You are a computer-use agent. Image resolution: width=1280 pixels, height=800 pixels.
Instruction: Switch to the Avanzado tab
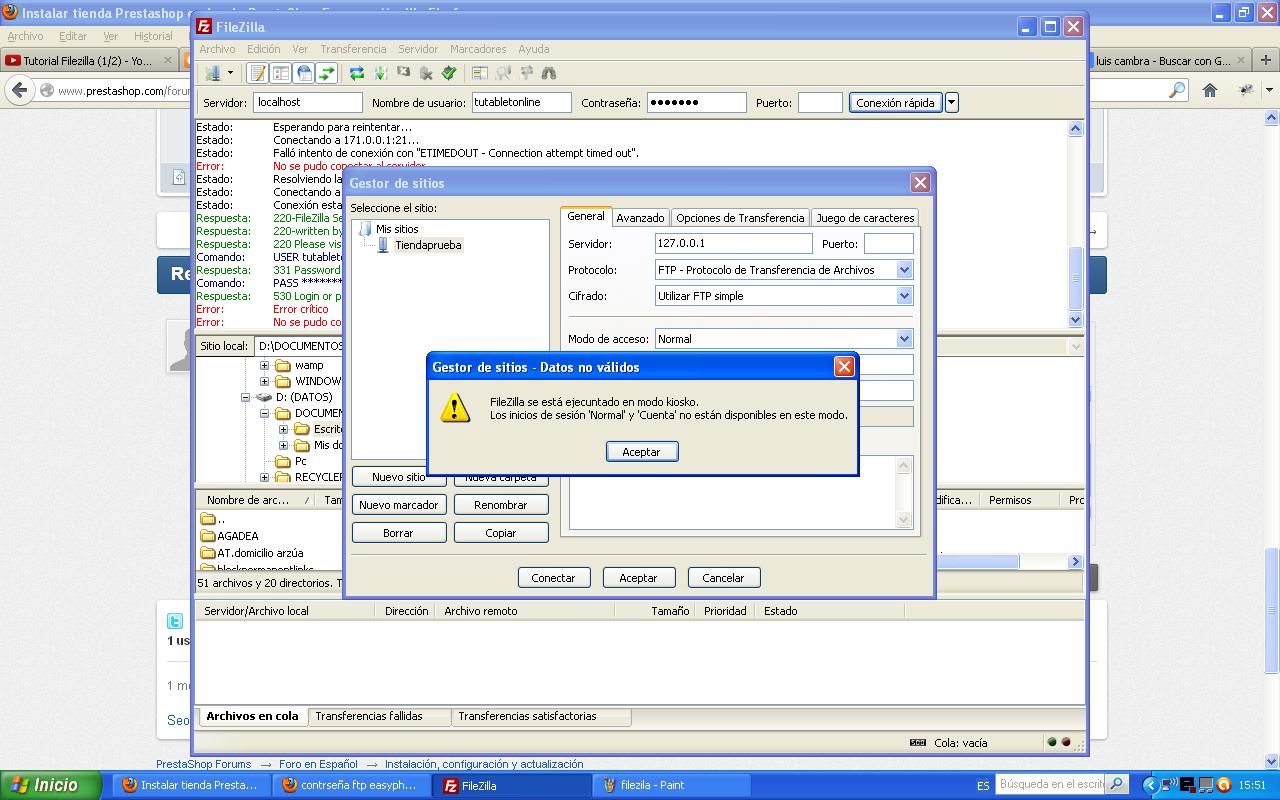click(640, 218)
